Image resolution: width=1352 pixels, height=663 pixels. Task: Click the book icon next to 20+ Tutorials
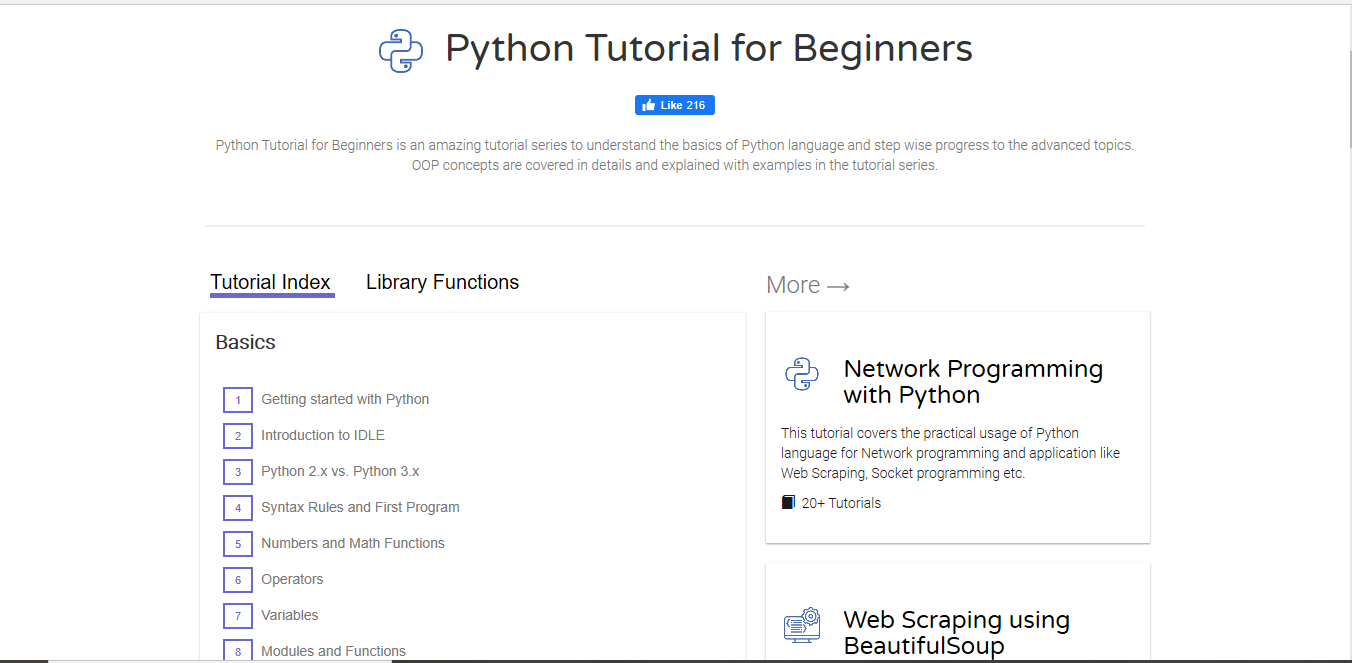tap(787, 501)
